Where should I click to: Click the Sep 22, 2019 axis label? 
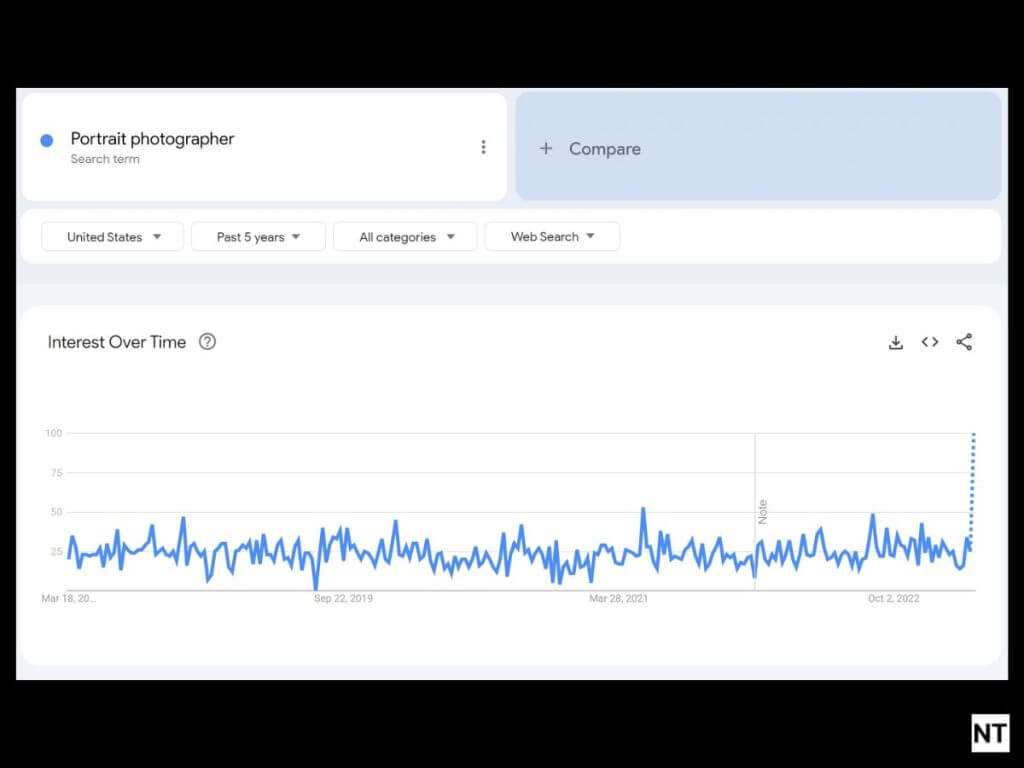(x=343, y=599)
